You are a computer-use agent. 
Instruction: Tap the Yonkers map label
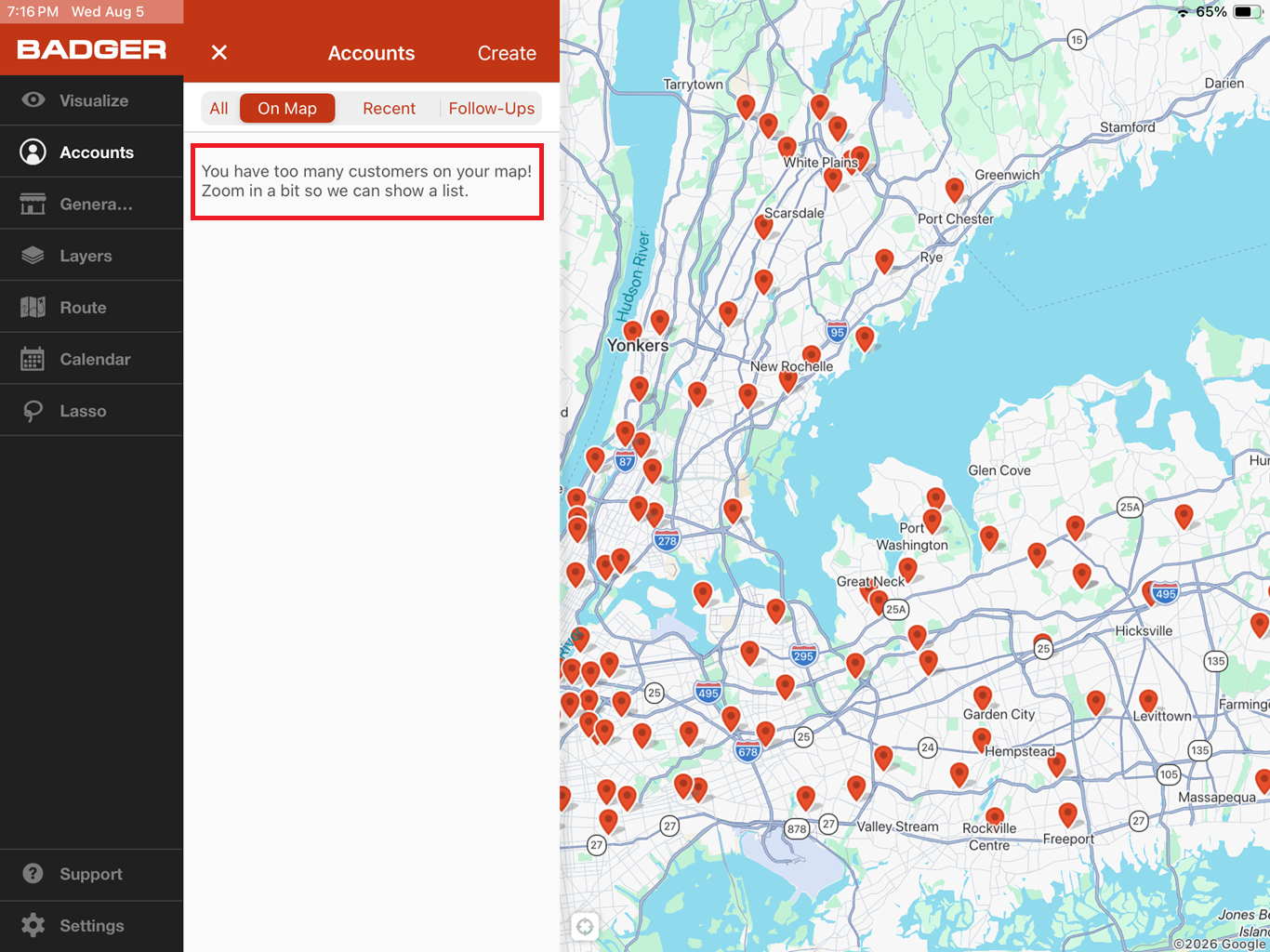(638, 346)
